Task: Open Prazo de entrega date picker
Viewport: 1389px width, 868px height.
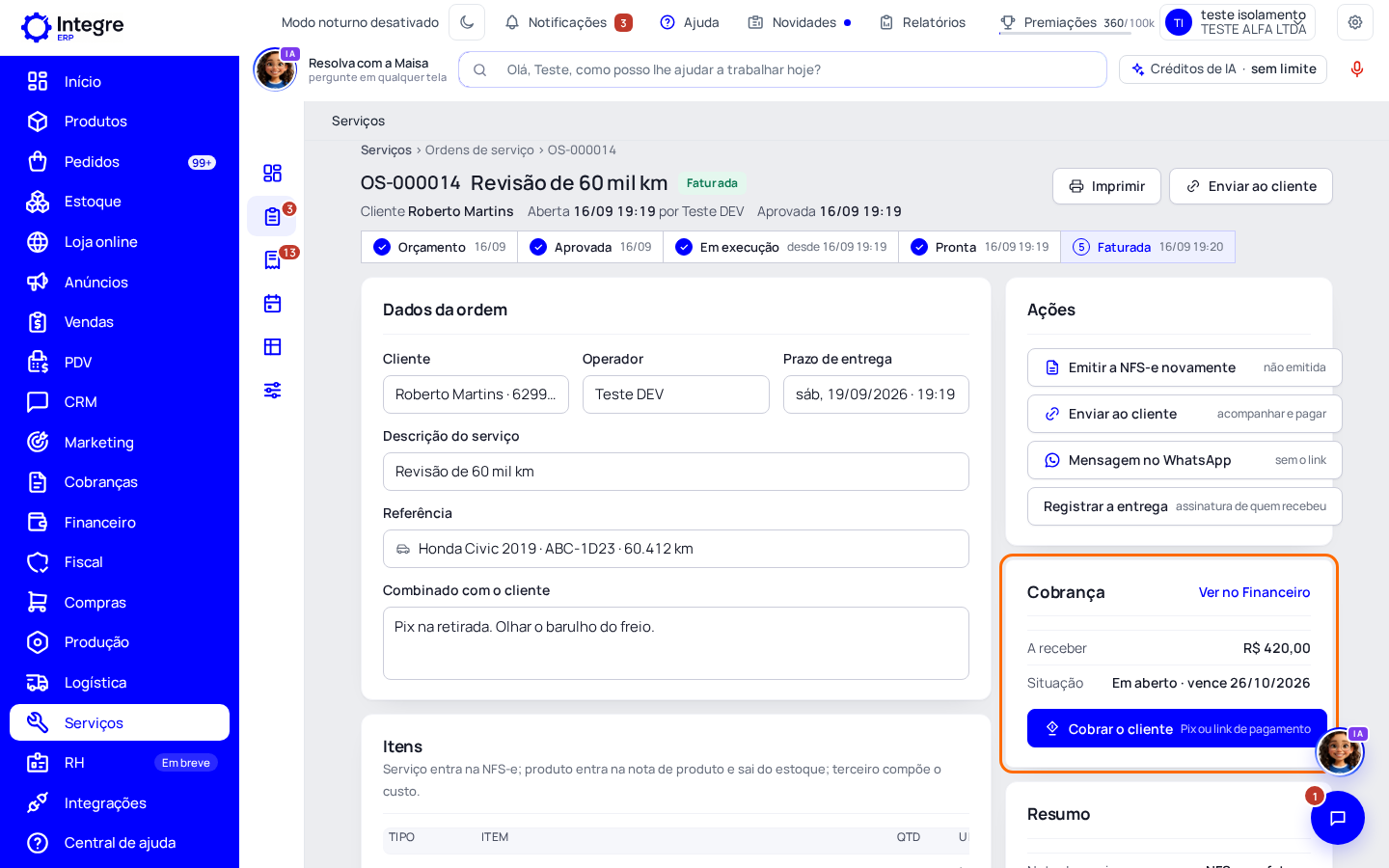Action: click(x=876, y=394)
